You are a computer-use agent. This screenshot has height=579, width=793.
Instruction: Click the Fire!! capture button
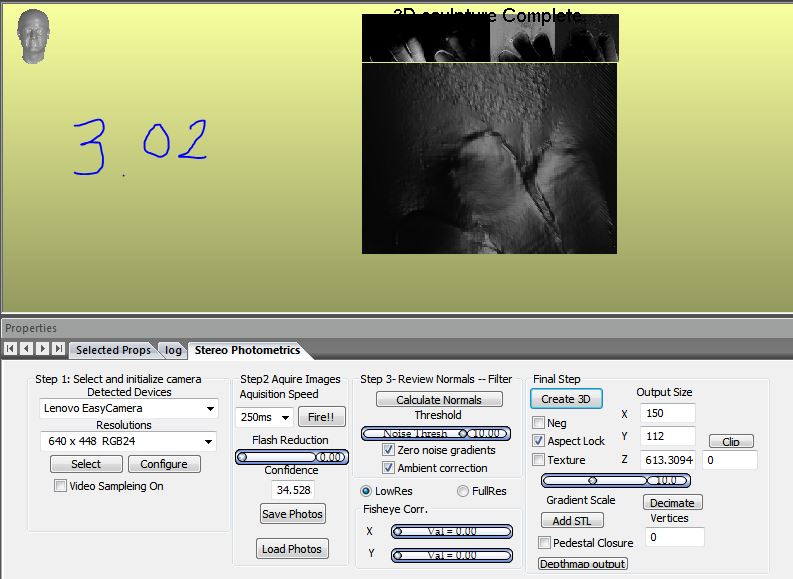pyautogui.click(x=322, y=416)
